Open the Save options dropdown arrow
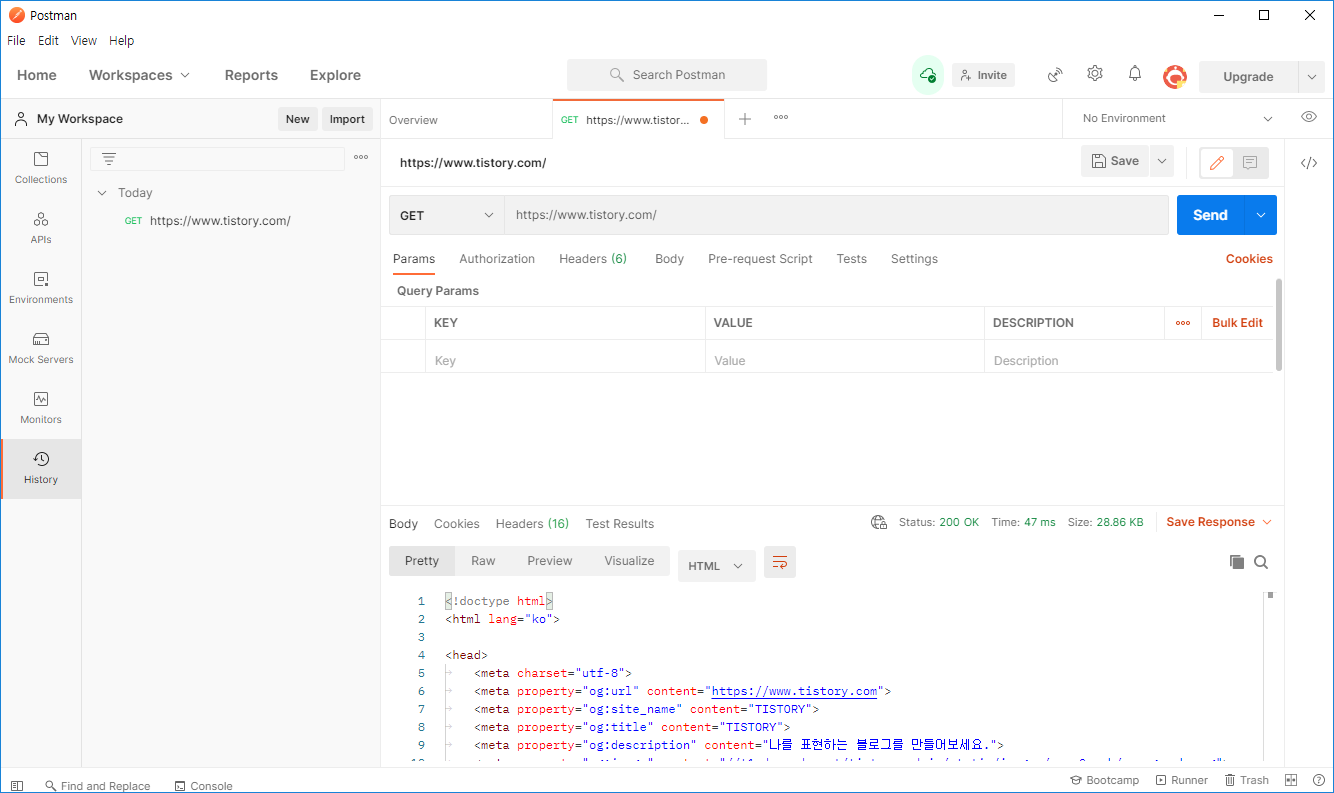The width and height of the screenshot is (1334, 793). coord(1161,161)
